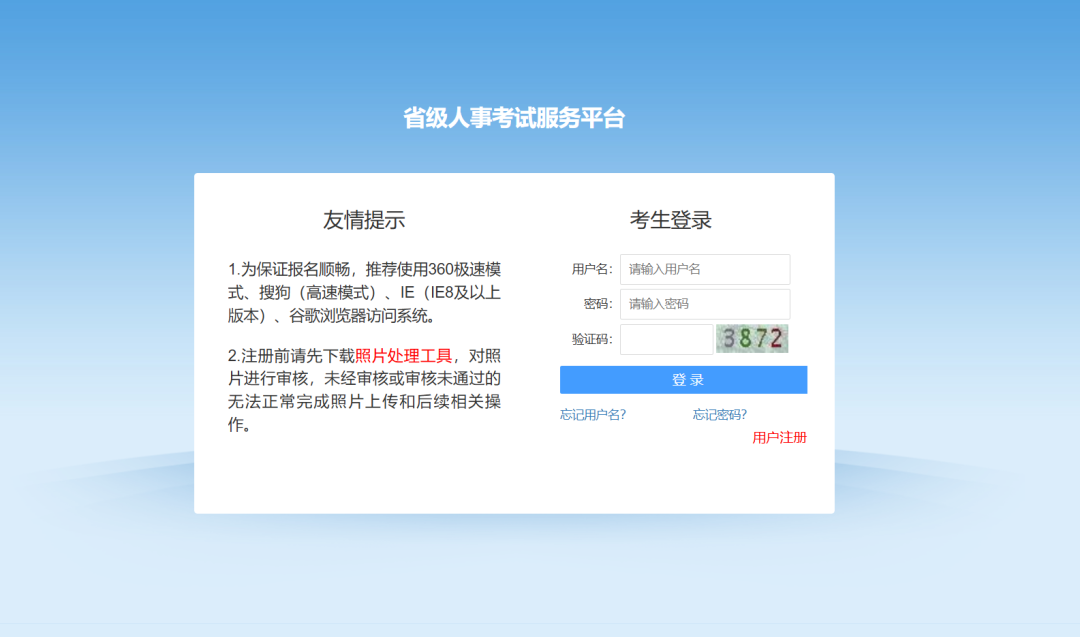Viewport: 1080px width, 637px height.
Task: Open the red 用户注册 registration link
Action: [x=782, y=438]
